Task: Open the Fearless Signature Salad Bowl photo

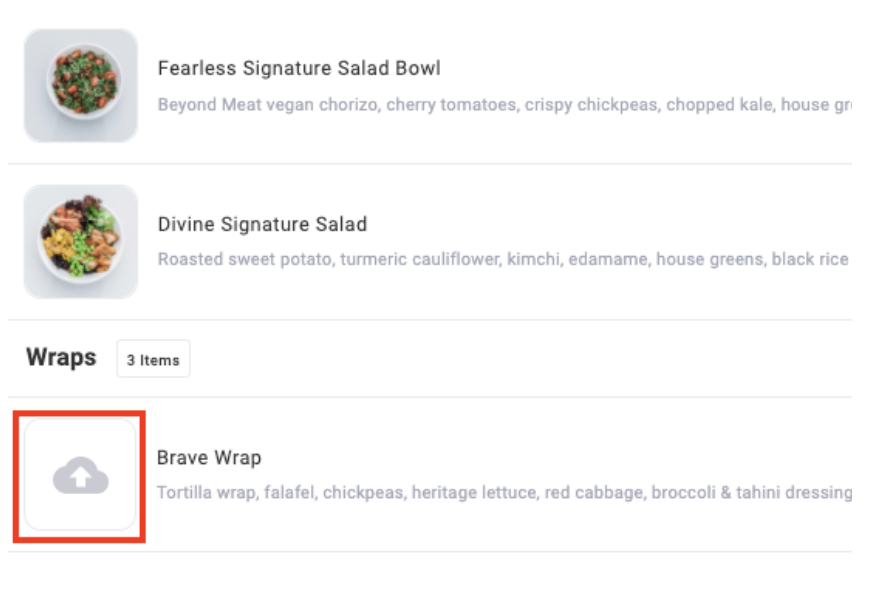Action: 81,86
